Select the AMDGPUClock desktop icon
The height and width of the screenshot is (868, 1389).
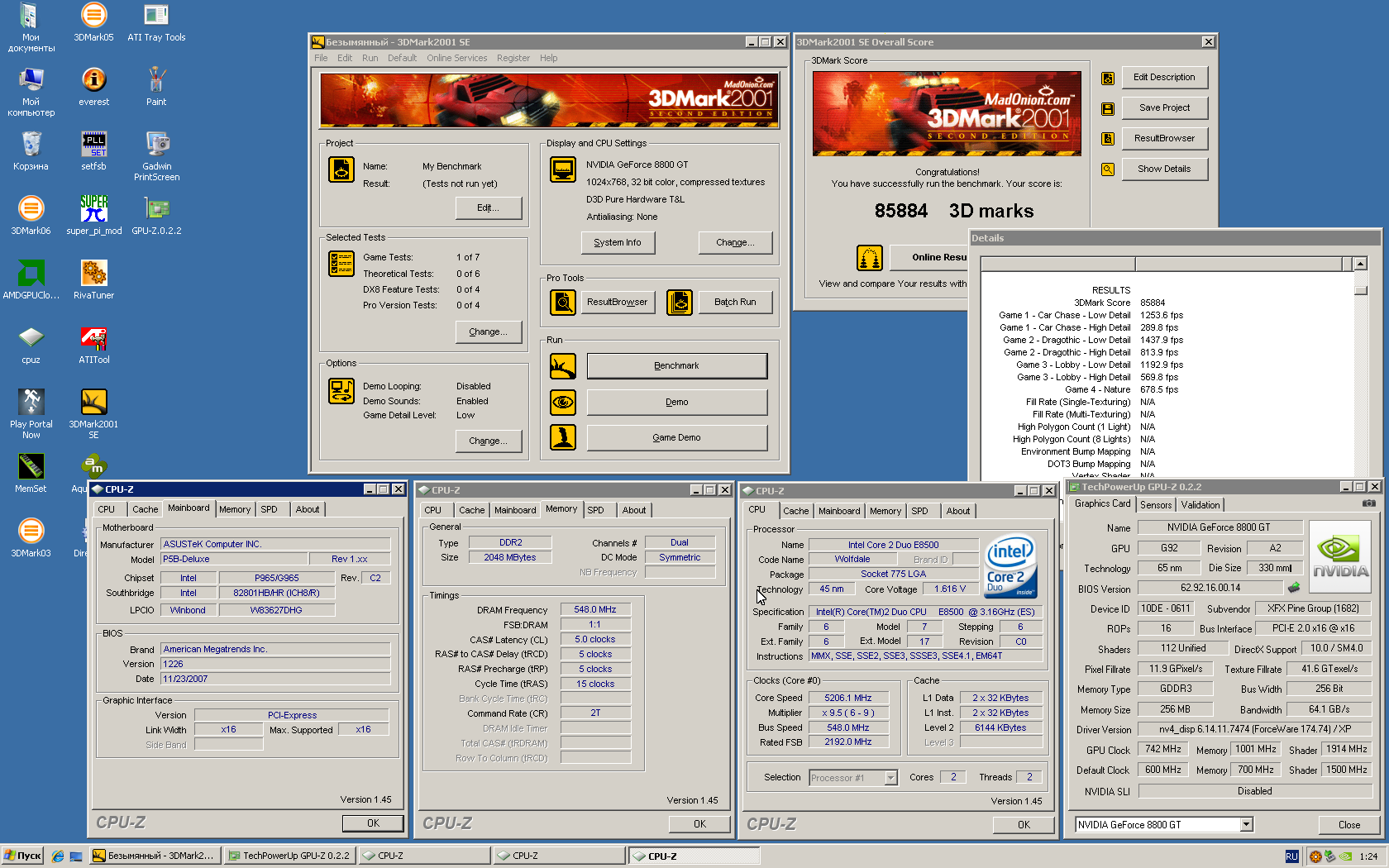coord(31,280)
